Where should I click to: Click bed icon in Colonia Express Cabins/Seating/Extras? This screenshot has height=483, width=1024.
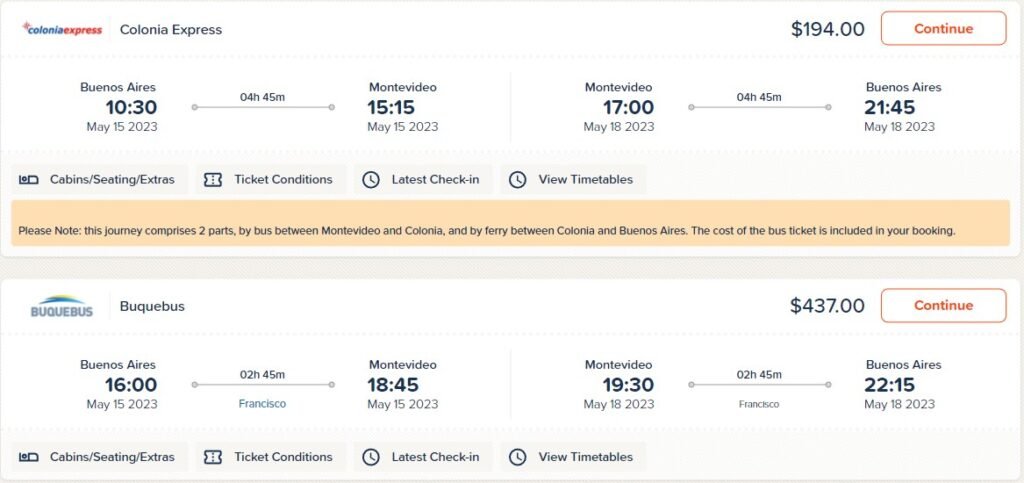pyautogui.click(x=29, y=179)
